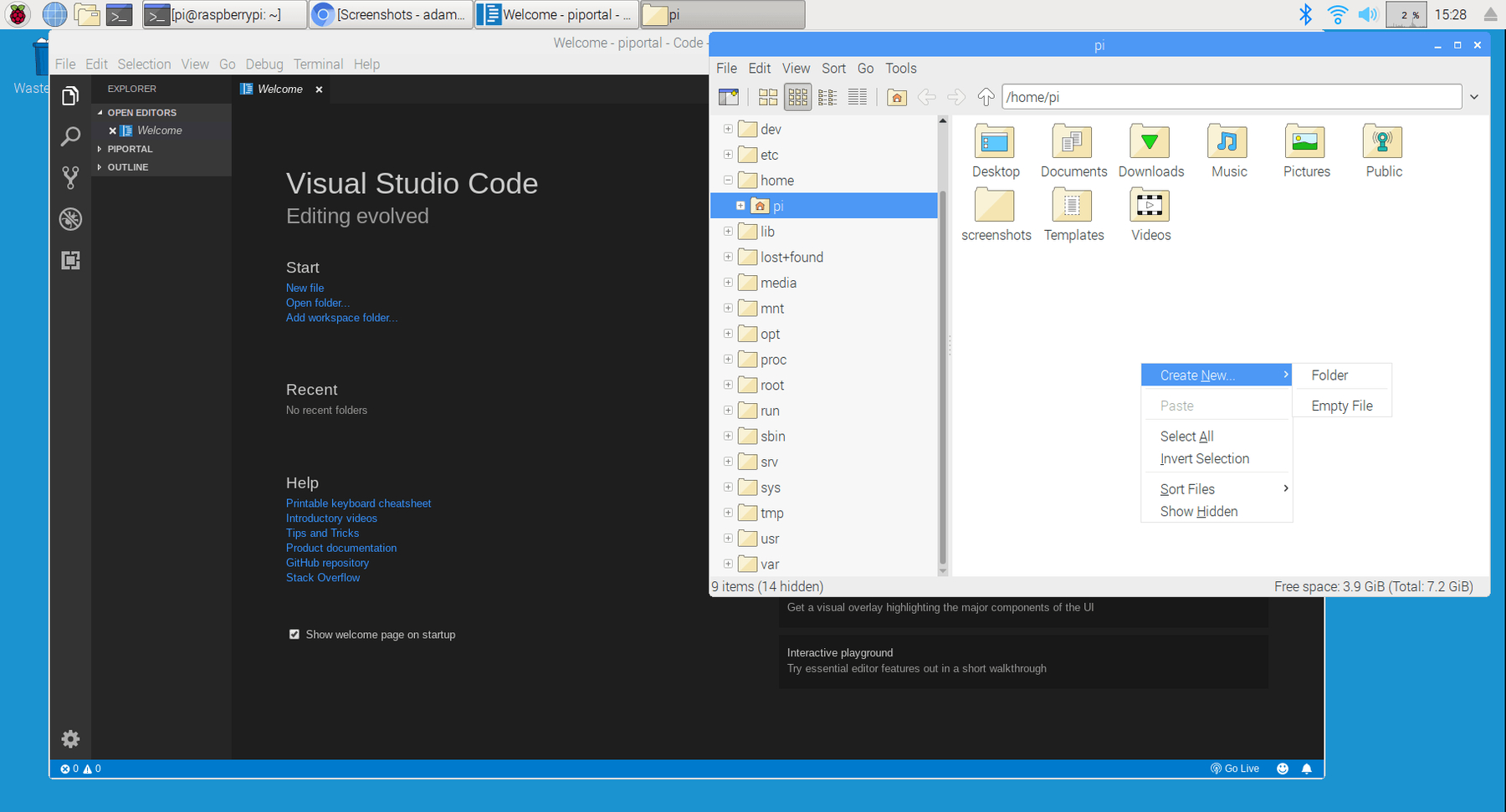The height and width of the screenshot is (812, 1506).
Task: Open the Tools menu in file manager
Action: (900, 68)
